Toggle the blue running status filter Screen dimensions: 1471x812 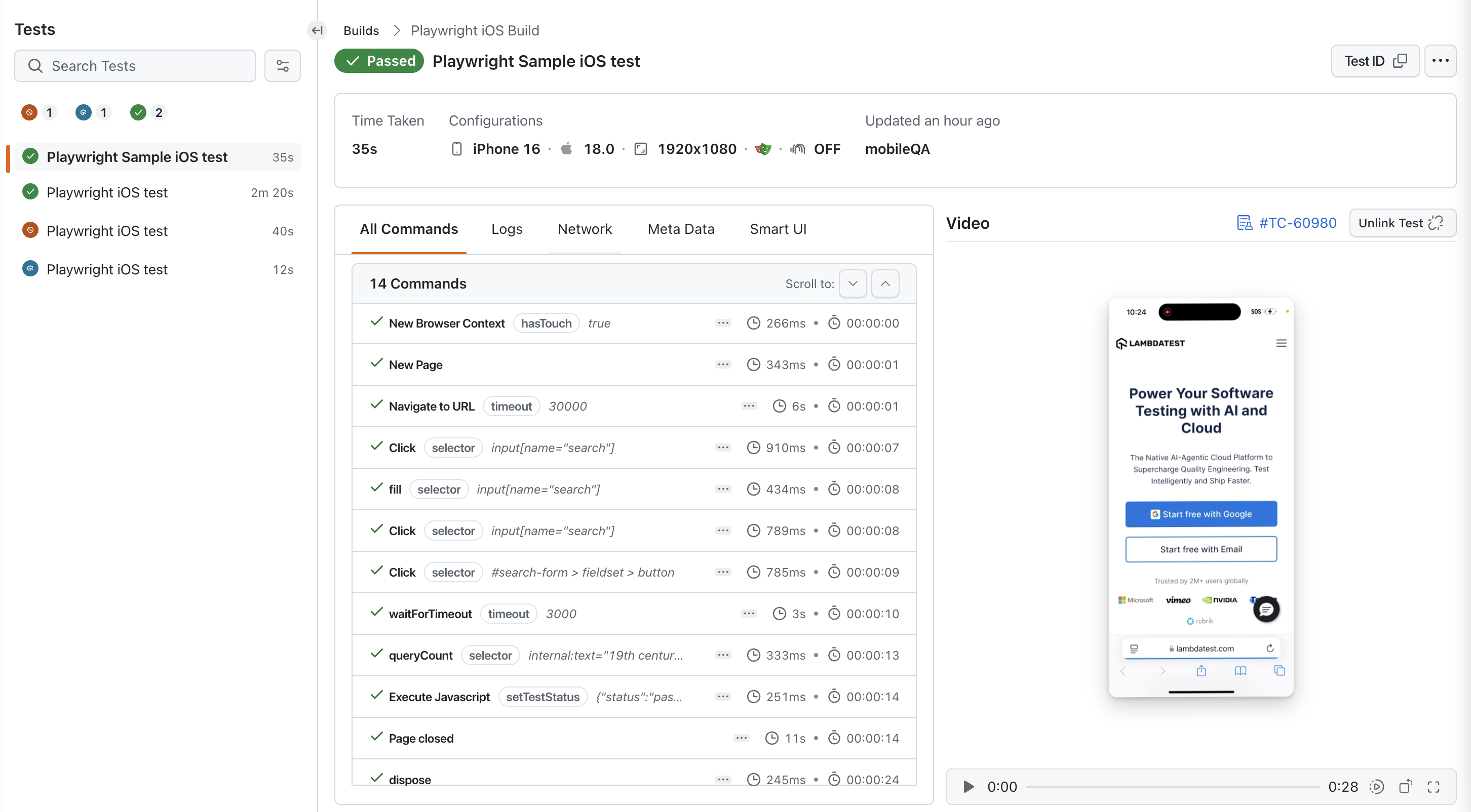[x=84, y=112]
